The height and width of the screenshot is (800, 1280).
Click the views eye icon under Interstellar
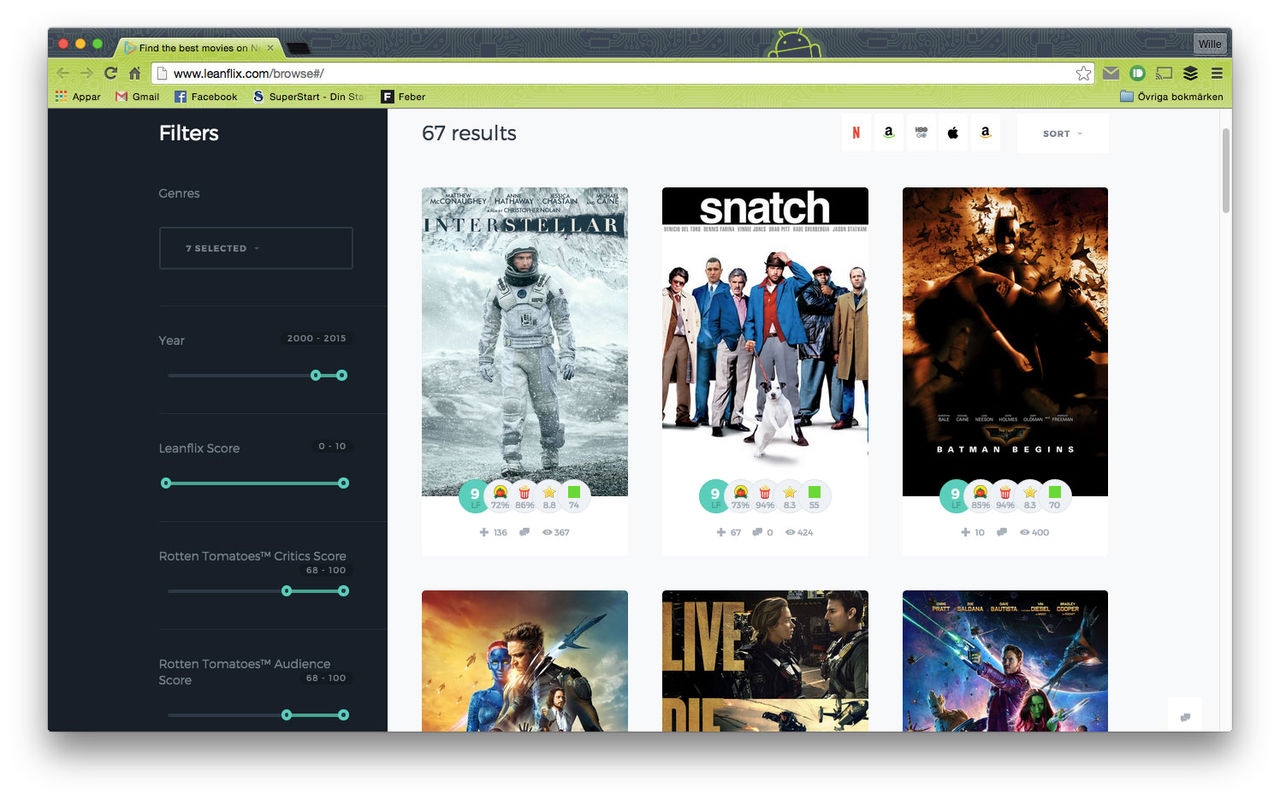point(547,533)
